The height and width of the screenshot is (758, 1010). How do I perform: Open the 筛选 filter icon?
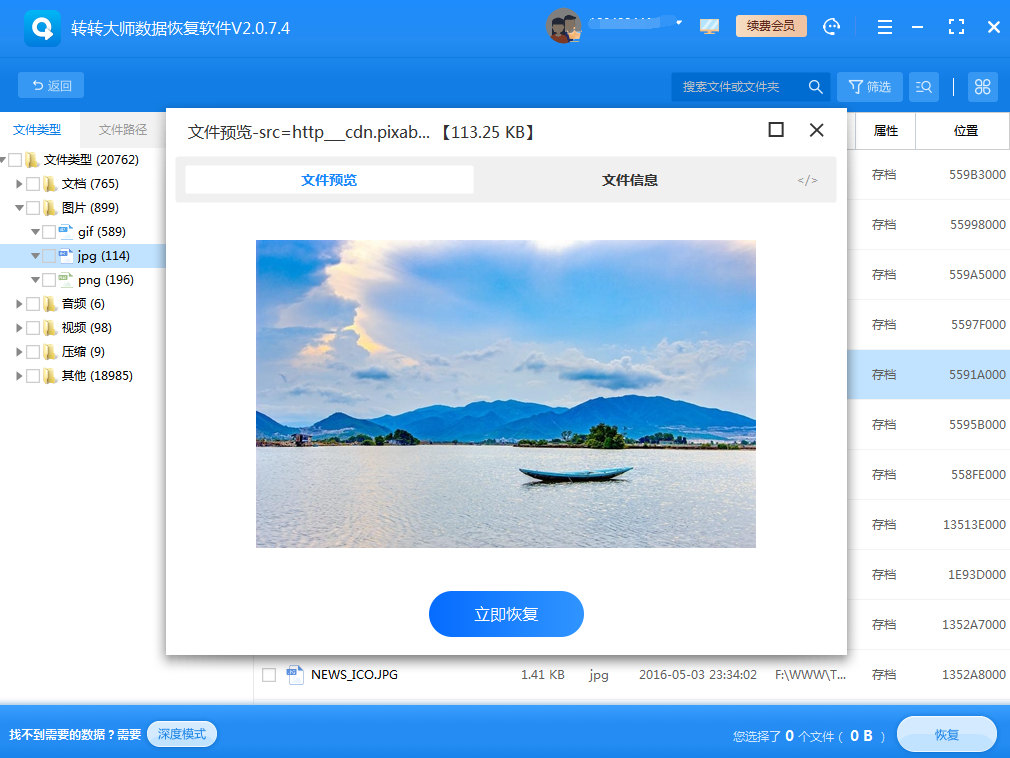[869, 86]
